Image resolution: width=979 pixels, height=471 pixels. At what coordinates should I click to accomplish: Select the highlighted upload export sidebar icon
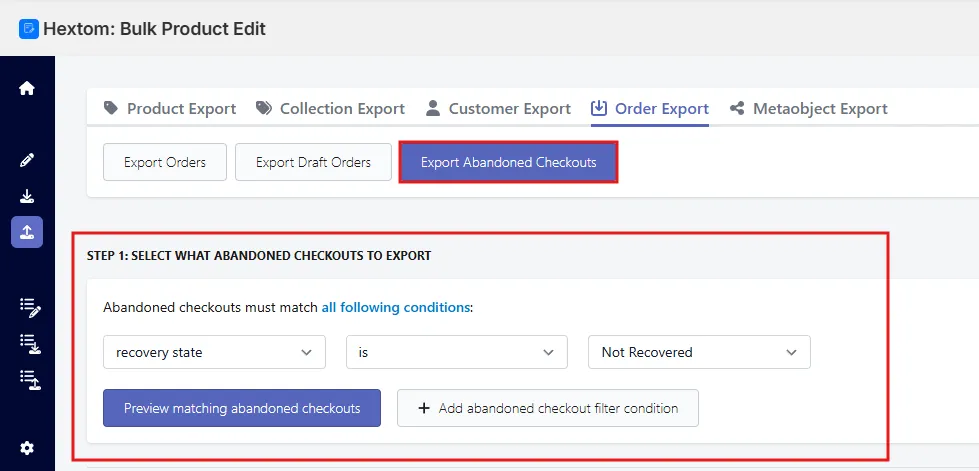point(27,232)
